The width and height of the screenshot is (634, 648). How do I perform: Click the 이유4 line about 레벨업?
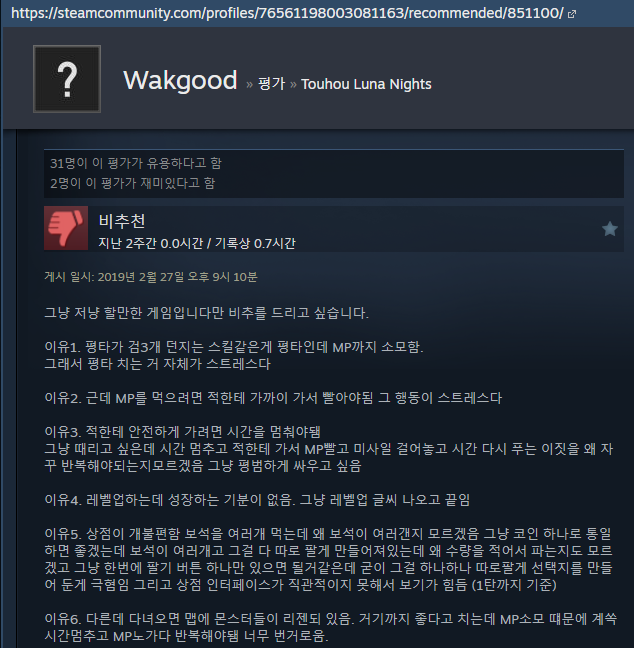(257, 500)
